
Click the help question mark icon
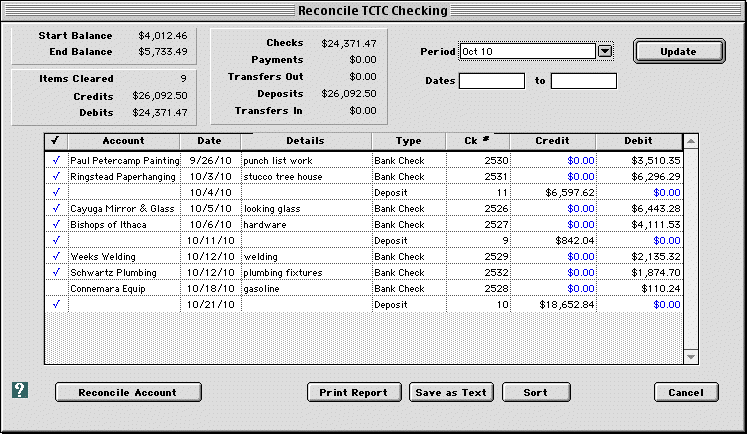point(20,391)
